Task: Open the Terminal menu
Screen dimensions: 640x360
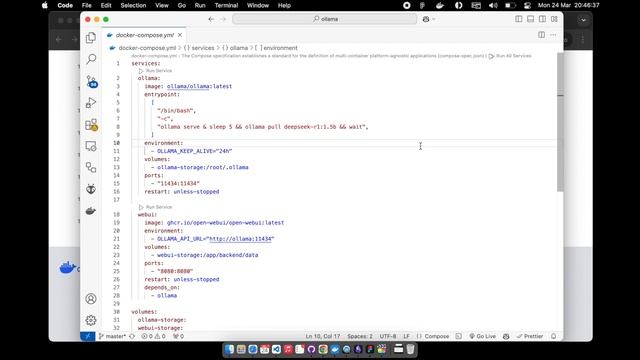Action: point(226,5)
